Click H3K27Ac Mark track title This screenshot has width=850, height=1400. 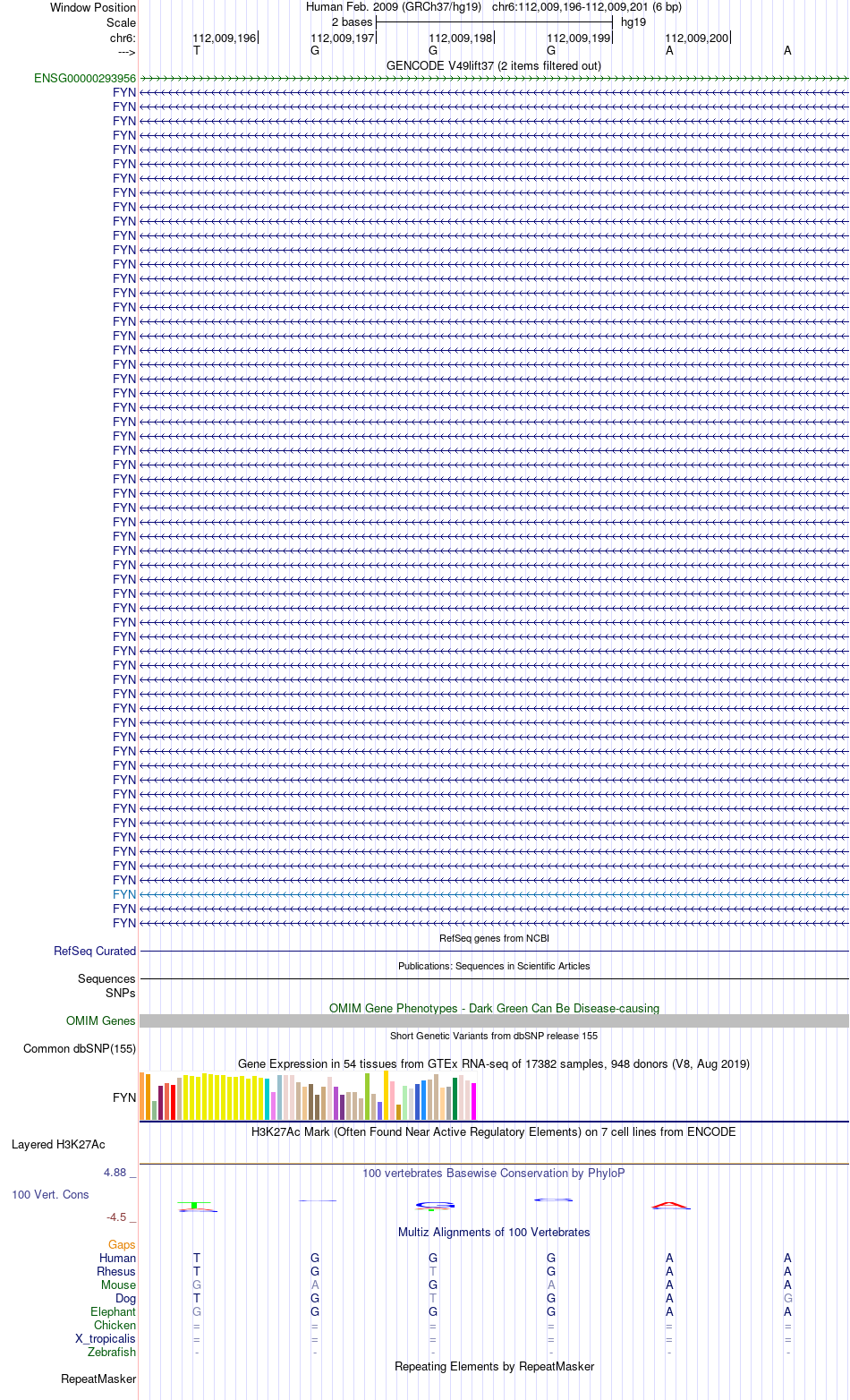point(494,1132)
